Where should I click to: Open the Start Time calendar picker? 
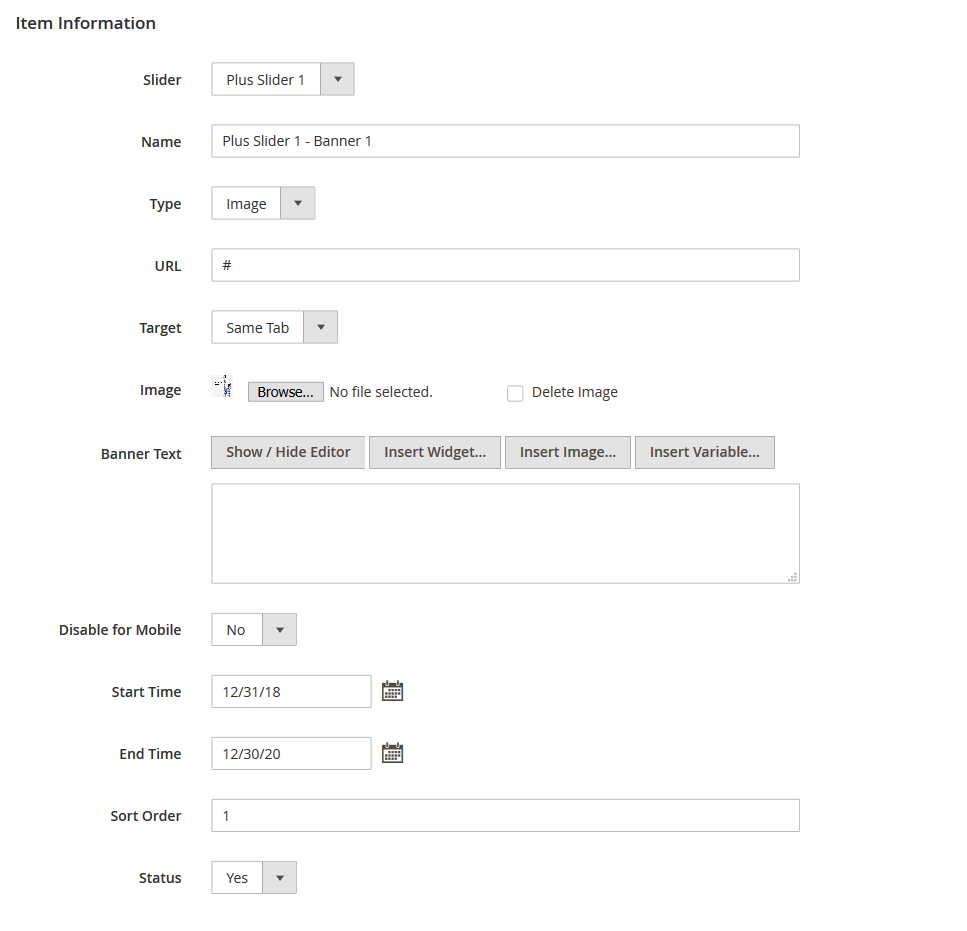(x=392, y=691)
